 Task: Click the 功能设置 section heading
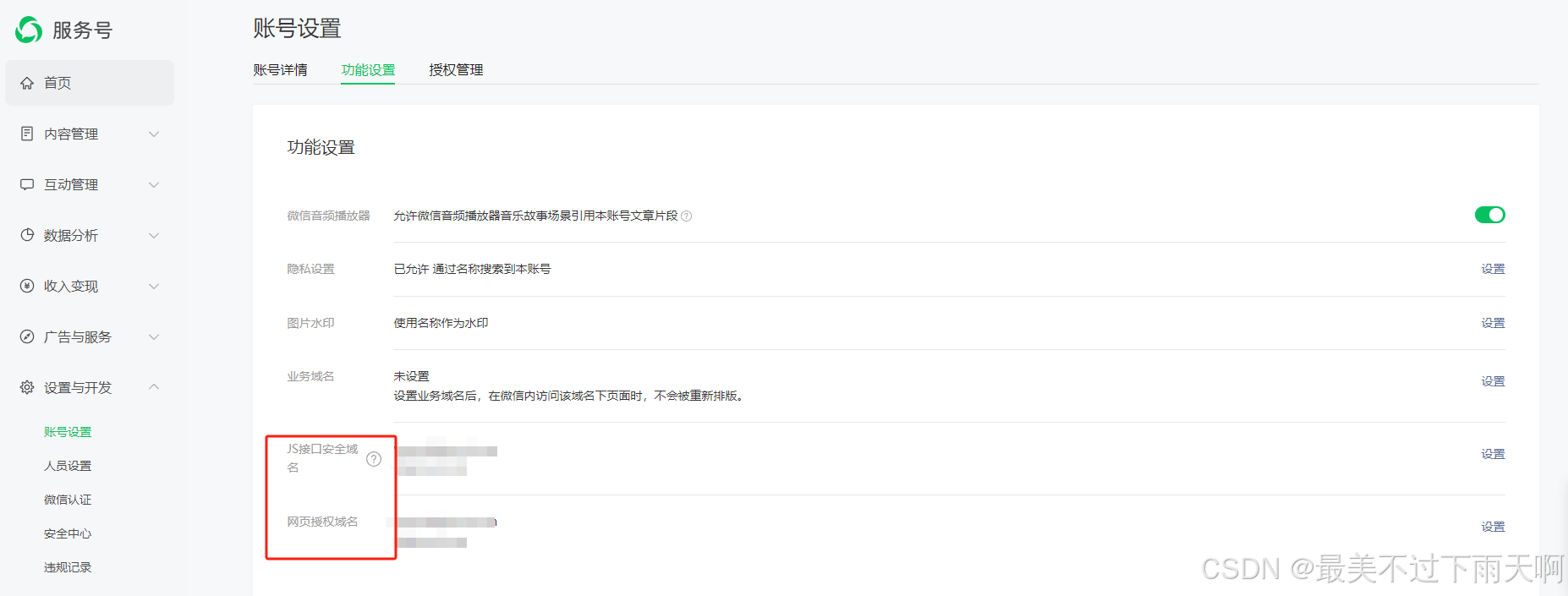pyautogui.click(x=321, y=147)
